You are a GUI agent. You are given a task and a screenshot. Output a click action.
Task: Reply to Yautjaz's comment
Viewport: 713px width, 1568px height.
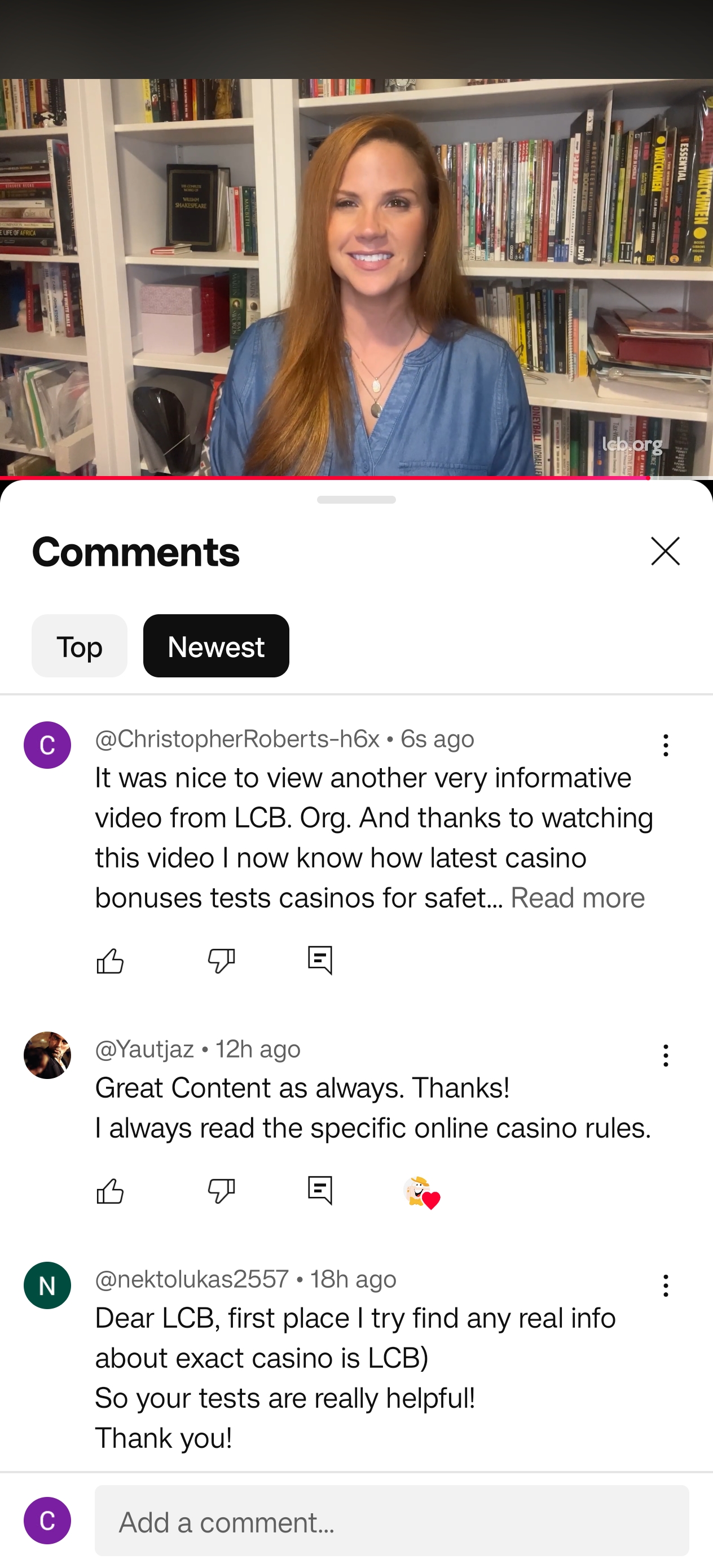[320, 1191]
